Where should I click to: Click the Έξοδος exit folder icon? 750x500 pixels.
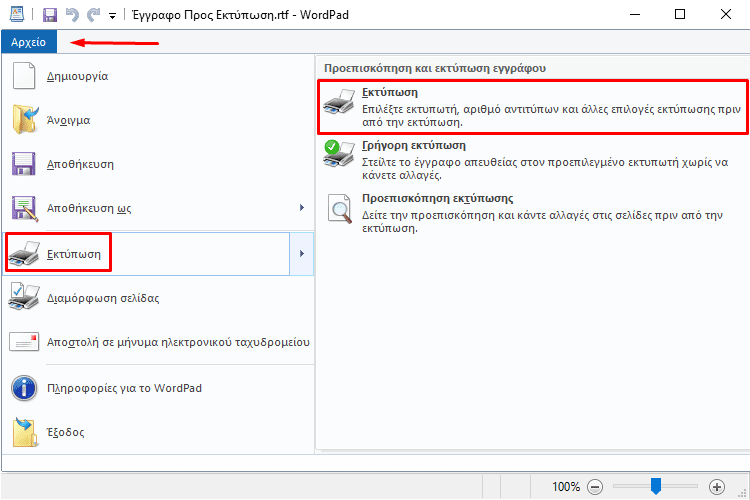pyautogui.click(x=25, y=432)
